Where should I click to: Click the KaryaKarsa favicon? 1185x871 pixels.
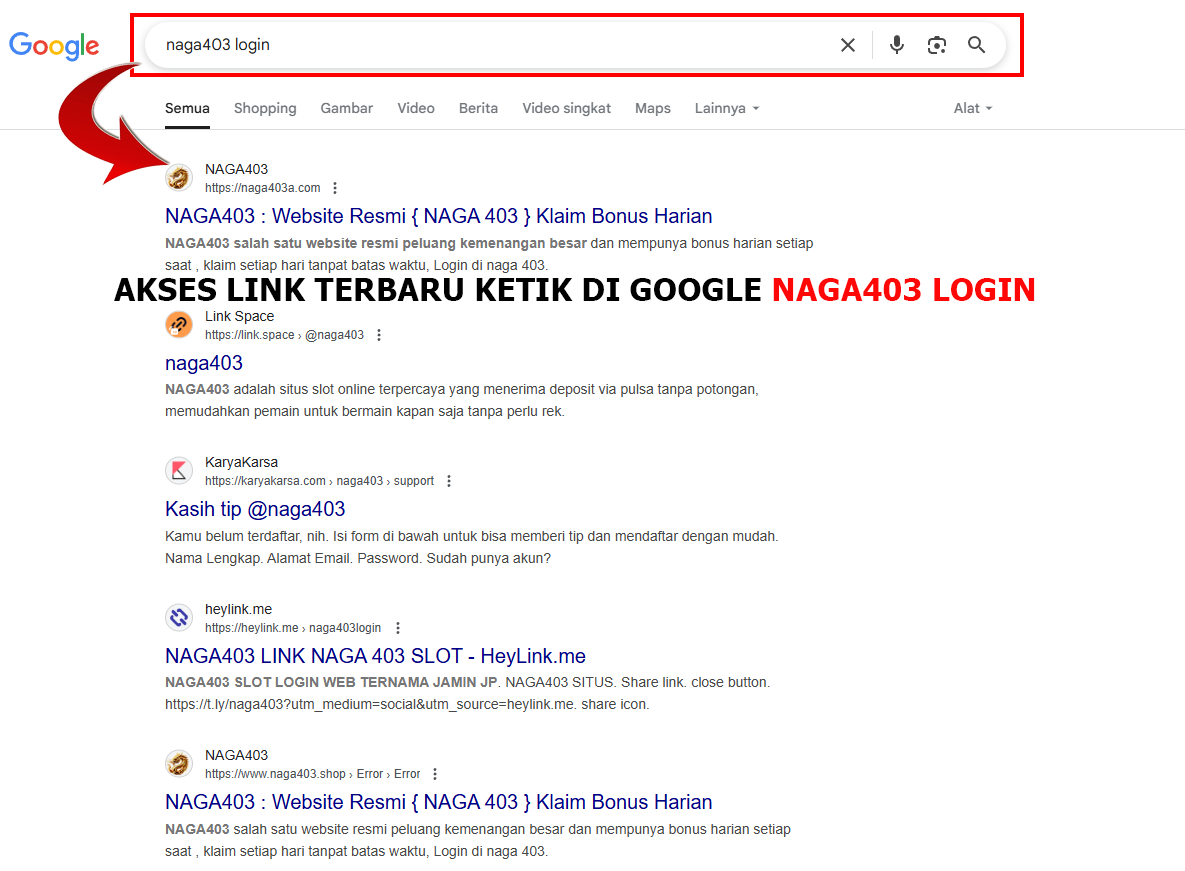[x=179, y=471]
